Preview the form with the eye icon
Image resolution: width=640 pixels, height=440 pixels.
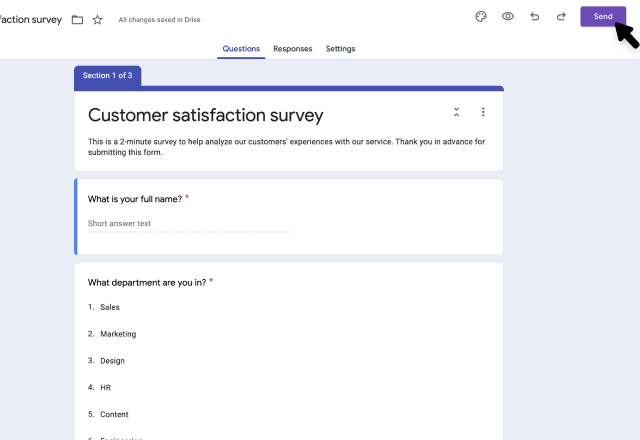click(507, 16)
